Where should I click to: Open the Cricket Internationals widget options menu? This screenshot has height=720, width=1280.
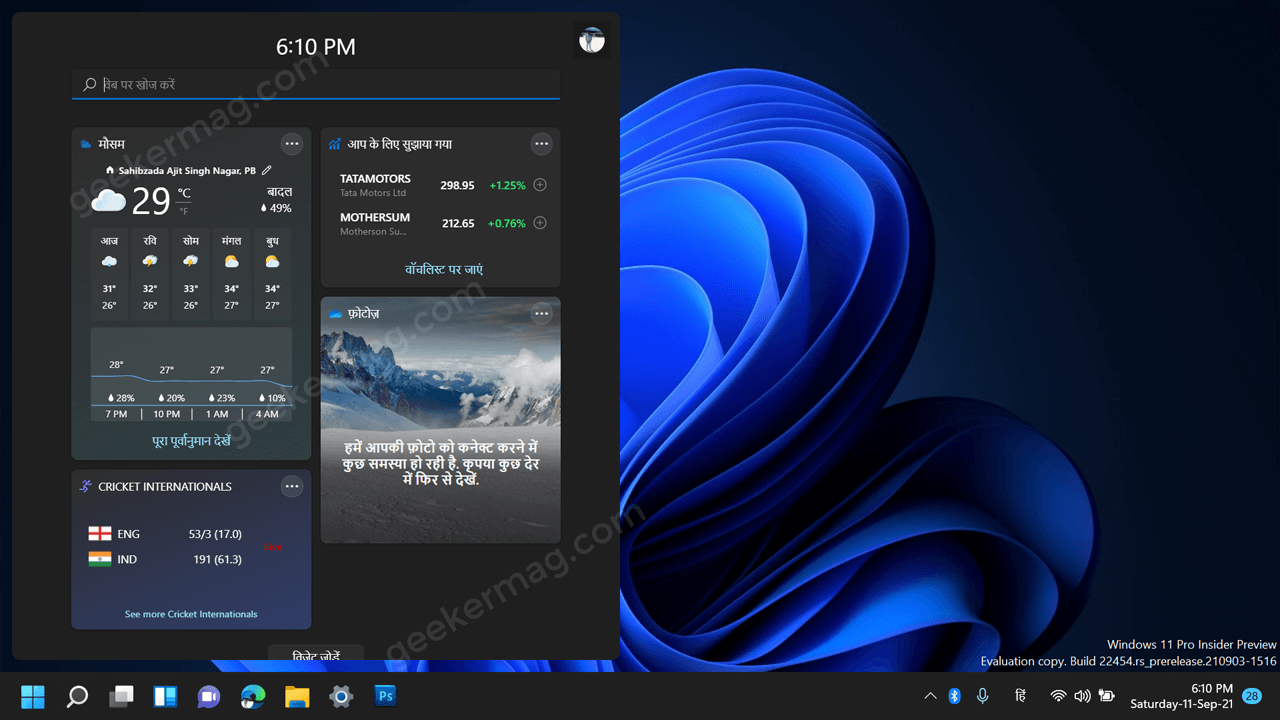click(292, 487)
